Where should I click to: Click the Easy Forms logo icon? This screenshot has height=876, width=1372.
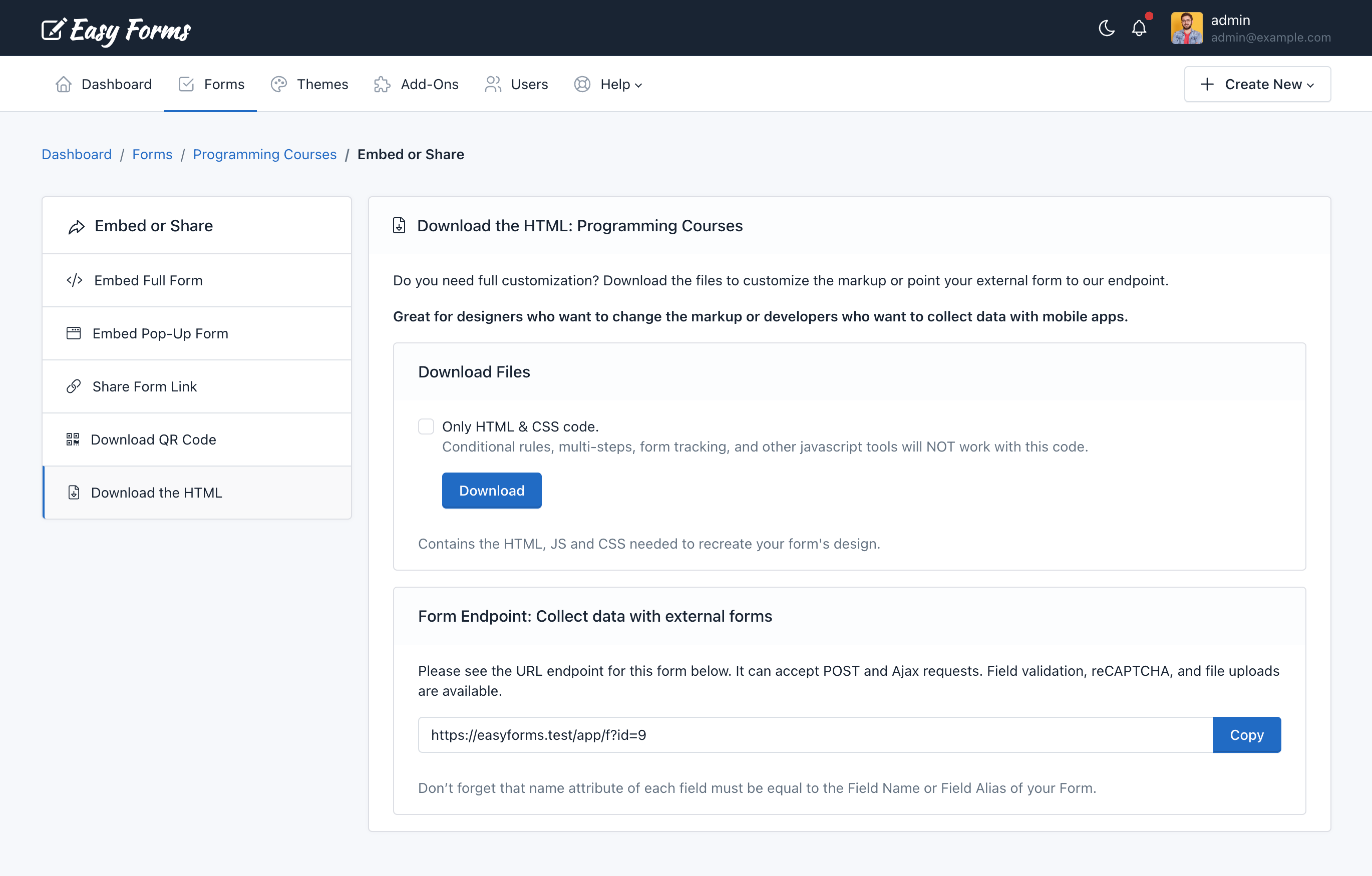tap(53, 30)
